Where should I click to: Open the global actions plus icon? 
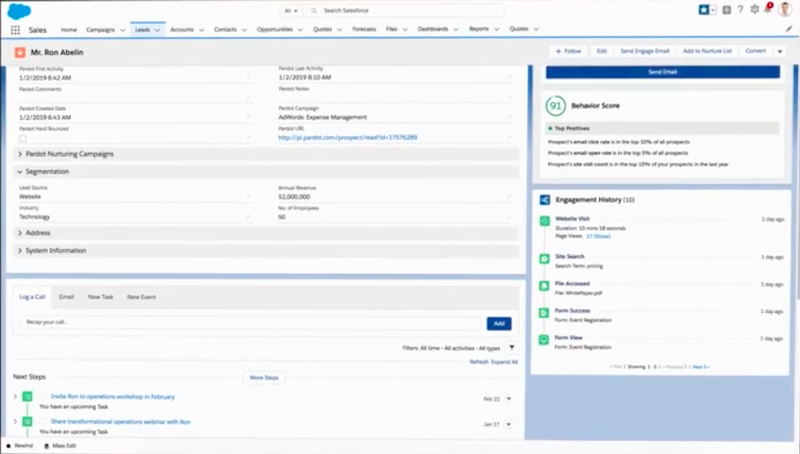pos(727,10)
